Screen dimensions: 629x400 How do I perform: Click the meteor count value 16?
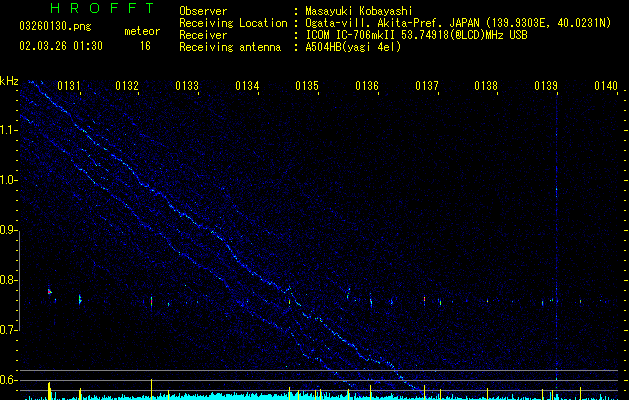pyautogui.click(x=145, y=46)
